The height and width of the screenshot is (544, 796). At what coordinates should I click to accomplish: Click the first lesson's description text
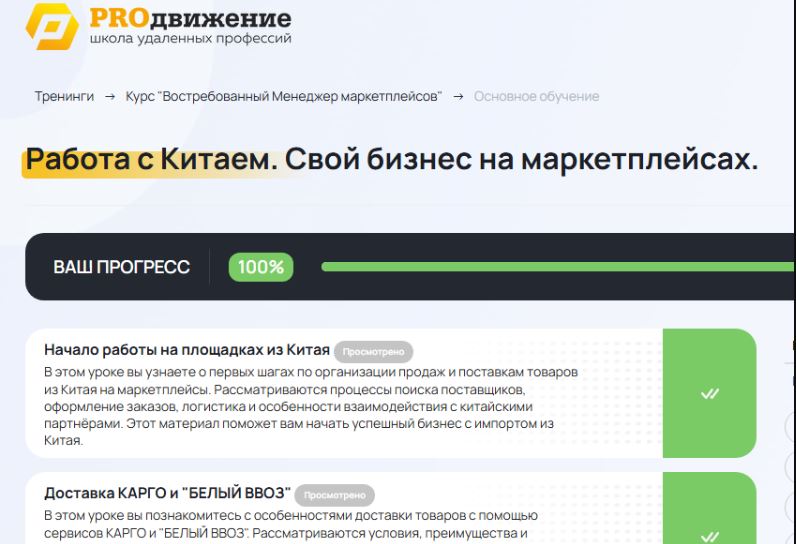[x=310, y=405]
